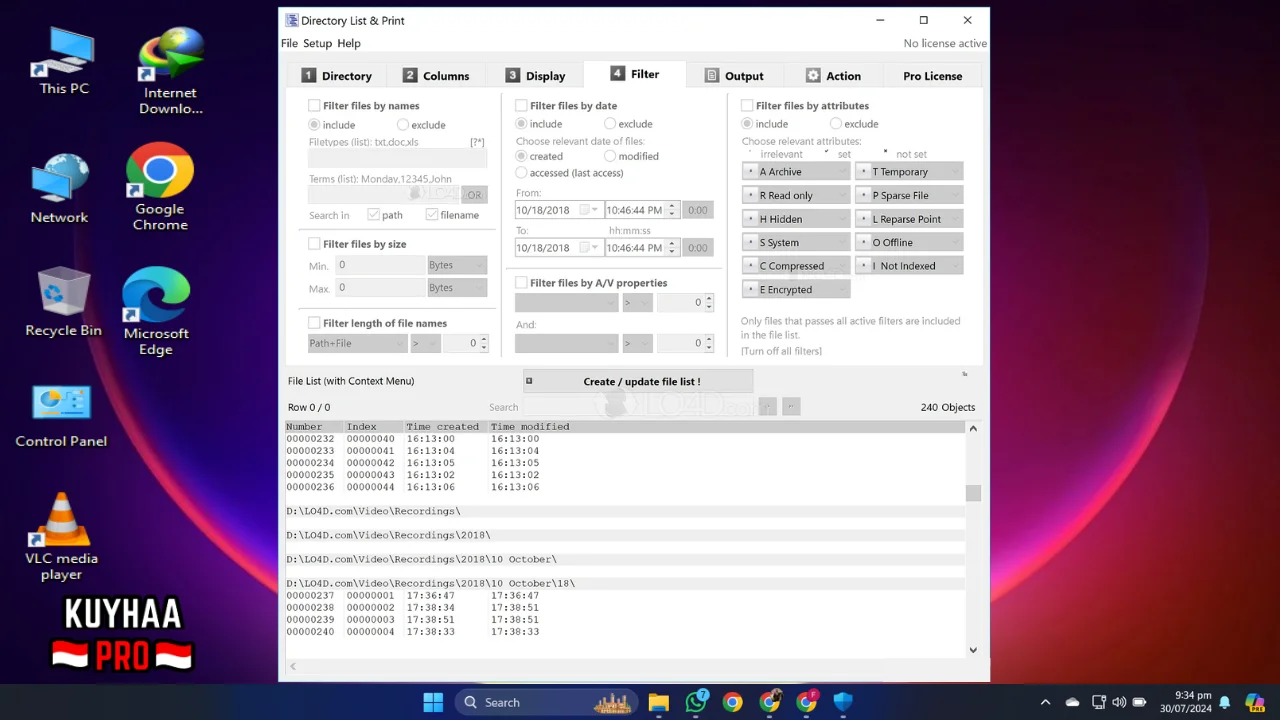Image resolution: width=1280 pixels, height=720 pixels.
Task: Open the Recycle Bin icon
Action: click(63, 302)
